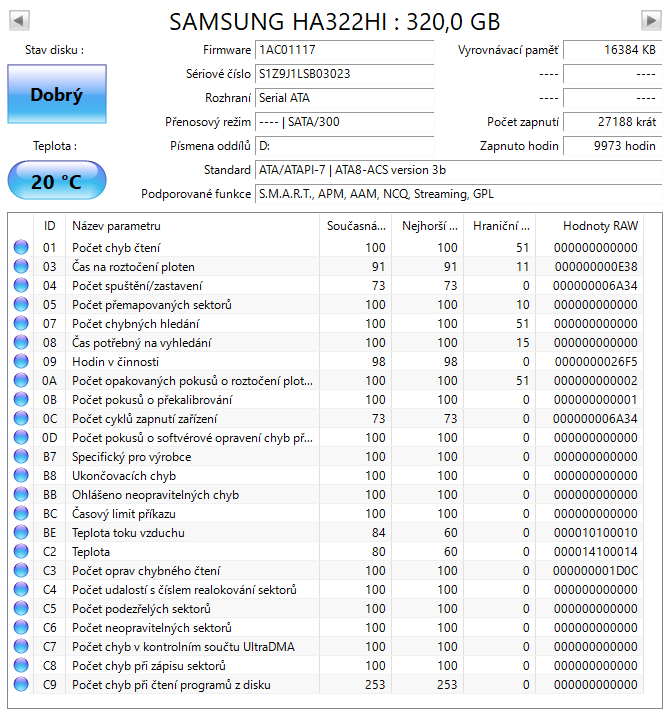
Task: Click the serial number field
Action: (x=344, y=74)
